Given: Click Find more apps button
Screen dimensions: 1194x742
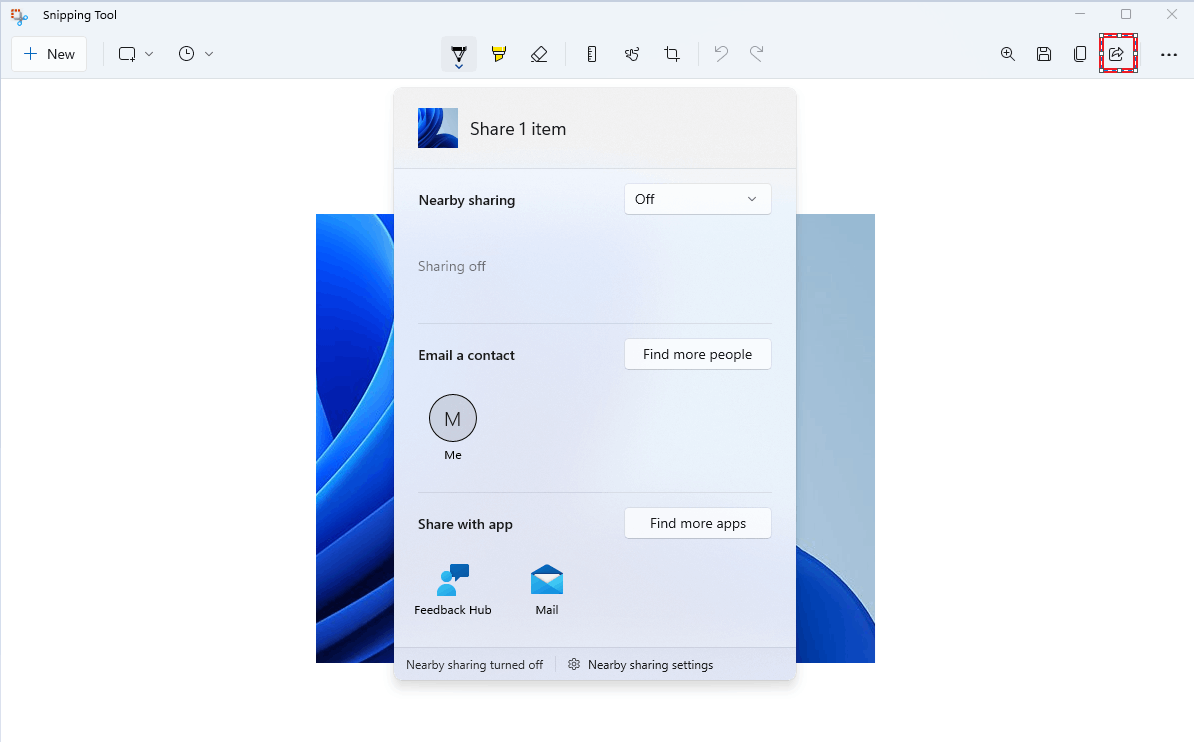Looking at the screenshot, I should (698, 523).
